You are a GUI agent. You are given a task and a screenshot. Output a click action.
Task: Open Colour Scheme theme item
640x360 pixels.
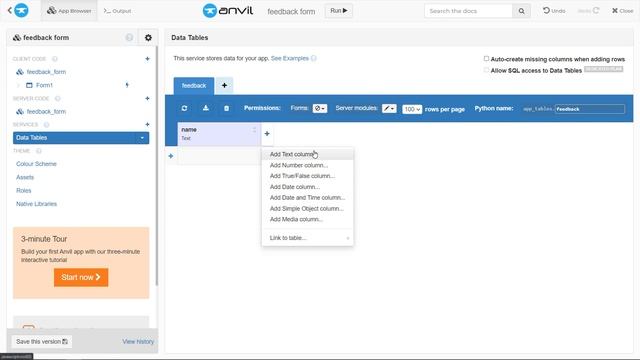click(36, 164)
